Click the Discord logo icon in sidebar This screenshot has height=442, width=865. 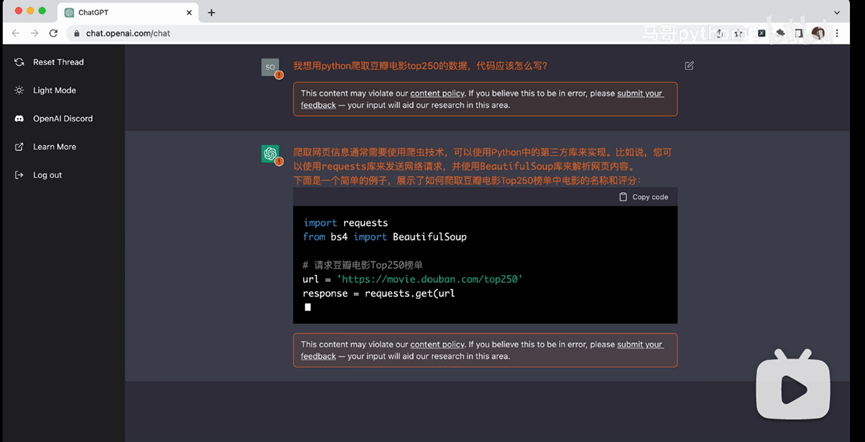point(19,119)
